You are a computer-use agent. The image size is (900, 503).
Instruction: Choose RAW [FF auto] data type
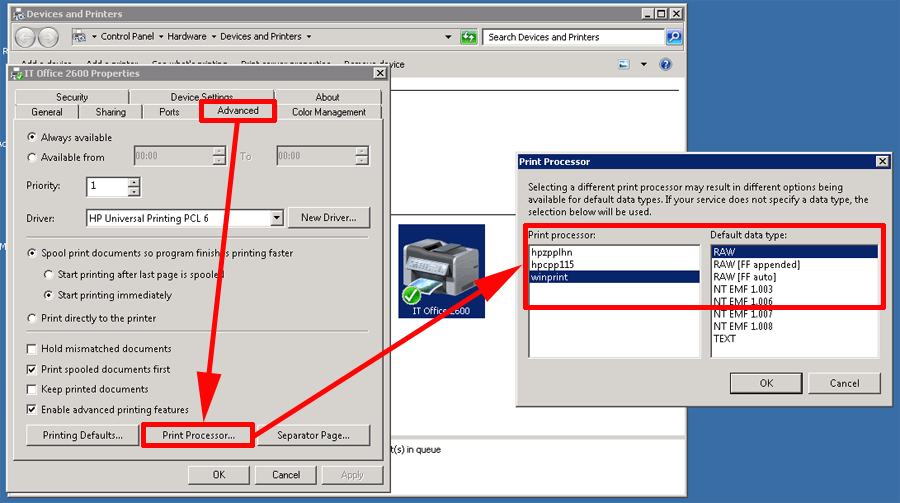(x=794, y=277)
